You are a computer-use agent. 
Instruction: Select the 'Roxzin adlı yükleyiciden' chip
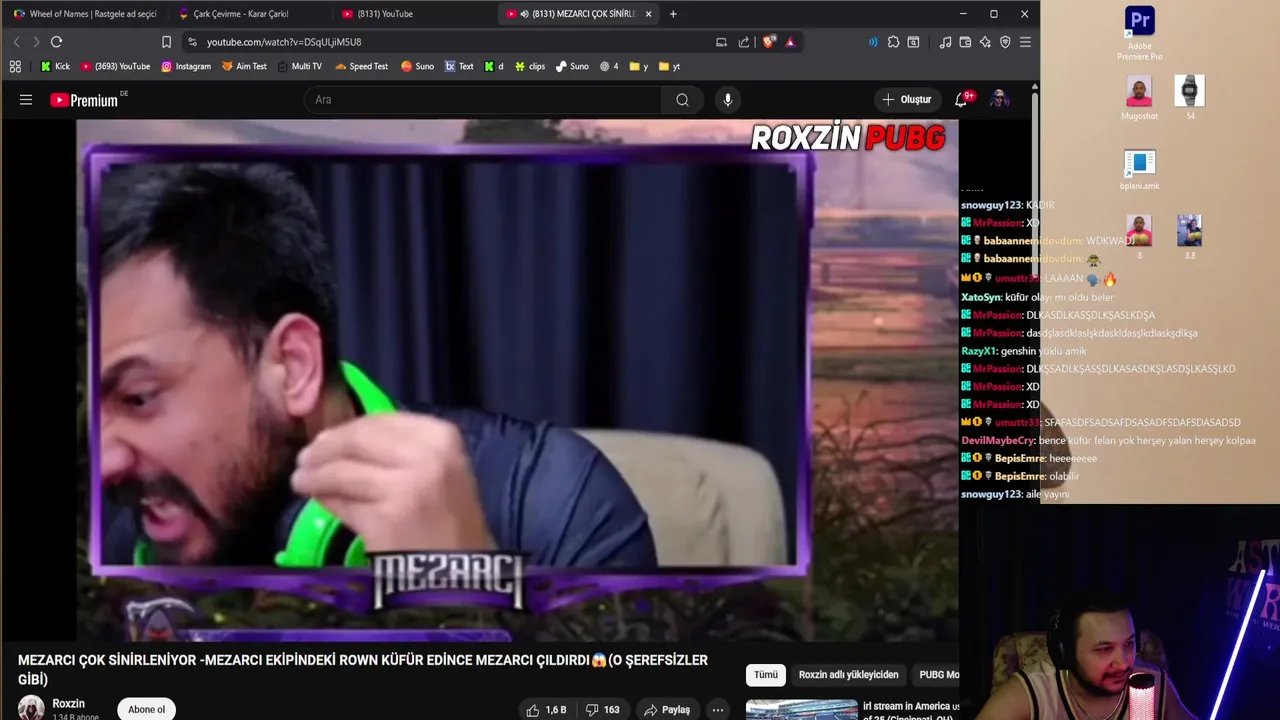(x=848, y=675)
